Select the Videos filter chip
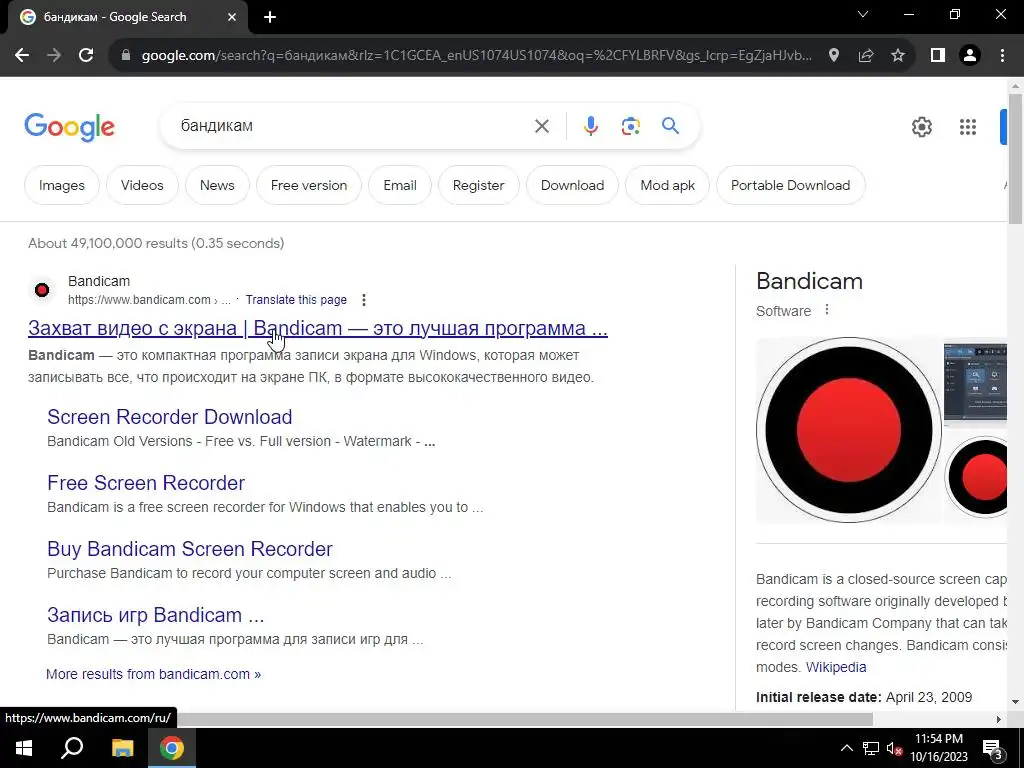Viewport: 1024px width, 768px height. (x=142, y=185)
